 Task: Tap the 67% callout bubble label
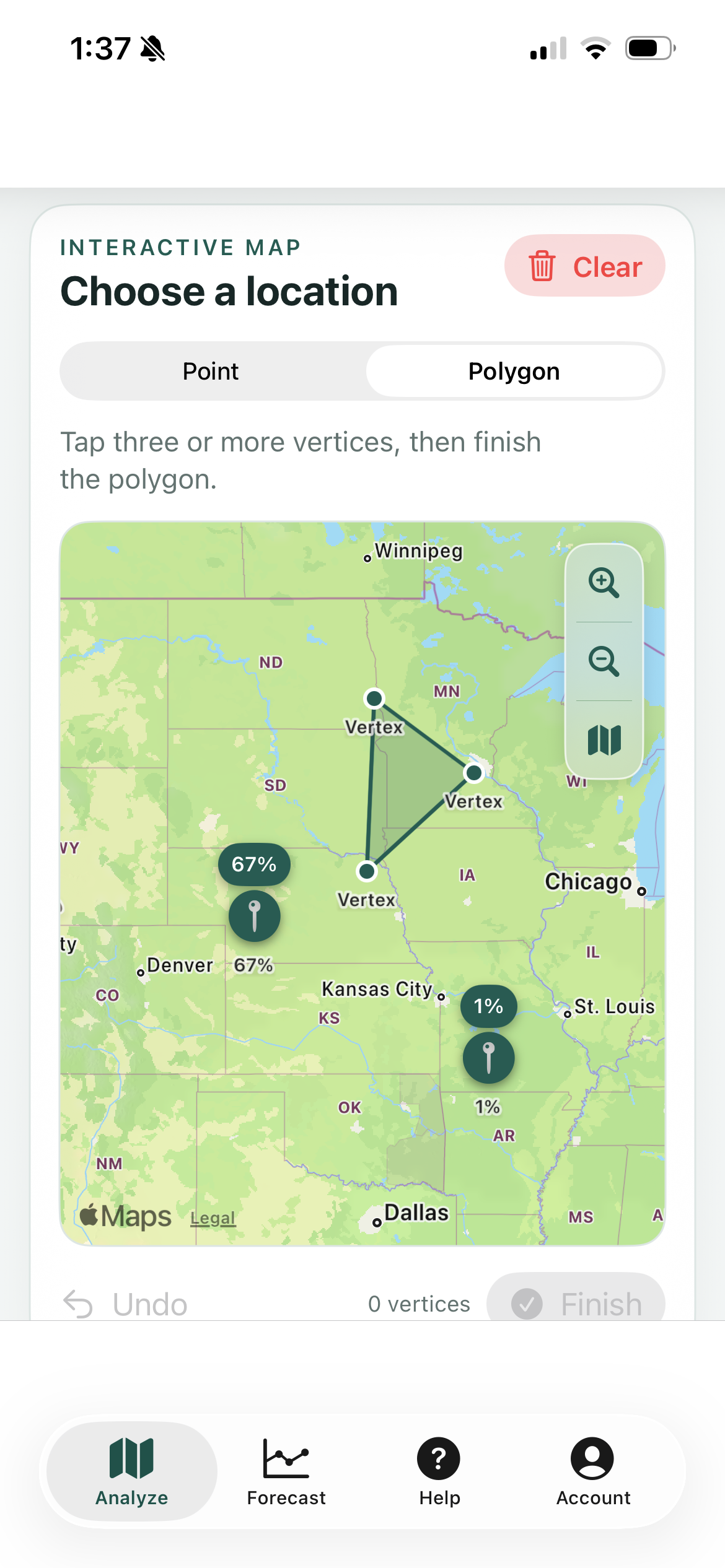point(254,864)
